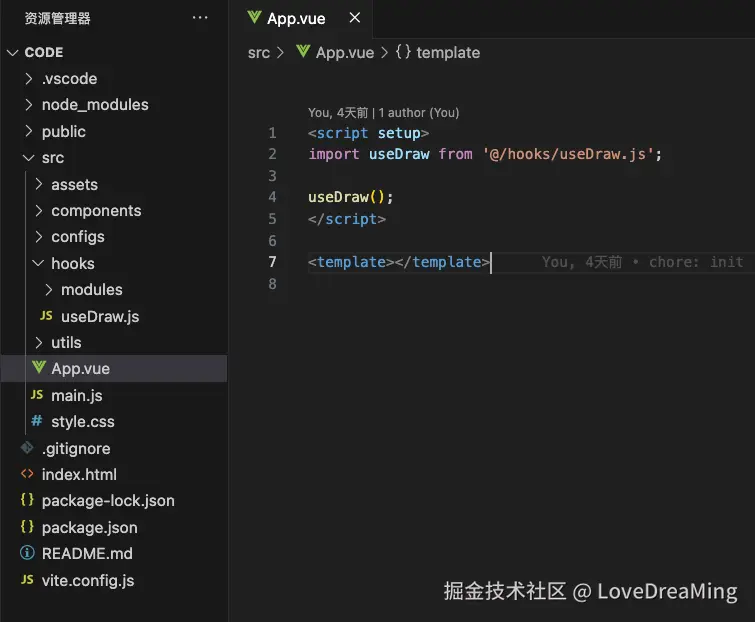Click the HTML brackets icon beside index.html
Image resolution: width=755 pixels, height=622 pixels.
[27, 474]
